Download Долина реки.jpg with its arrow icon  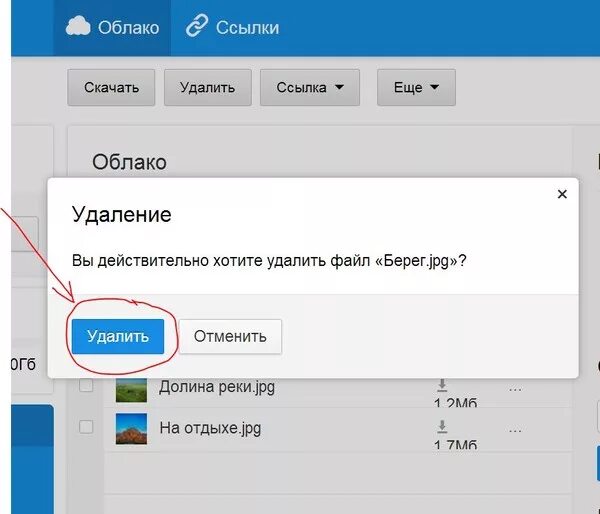(x=442, y=385)
